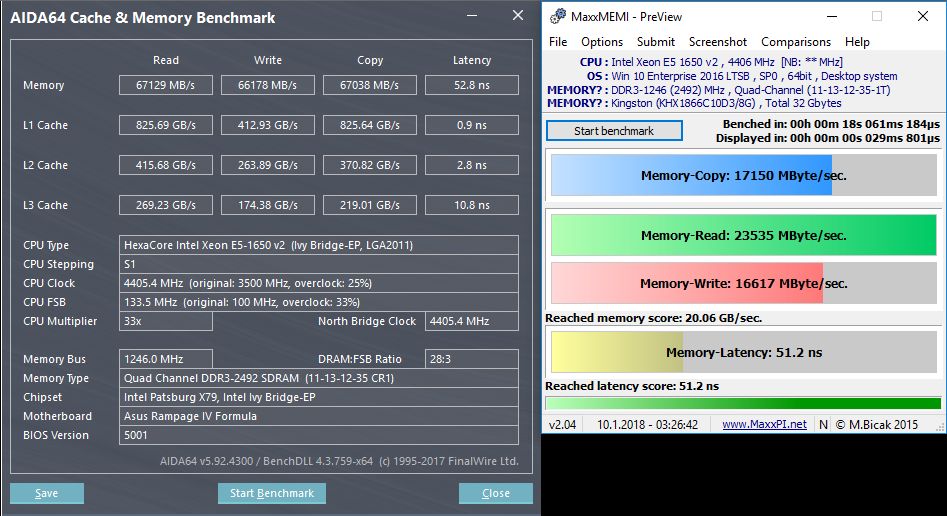Open the File menu in MaxxMEMI
The image size is (947, 516).
coord(558,42)
